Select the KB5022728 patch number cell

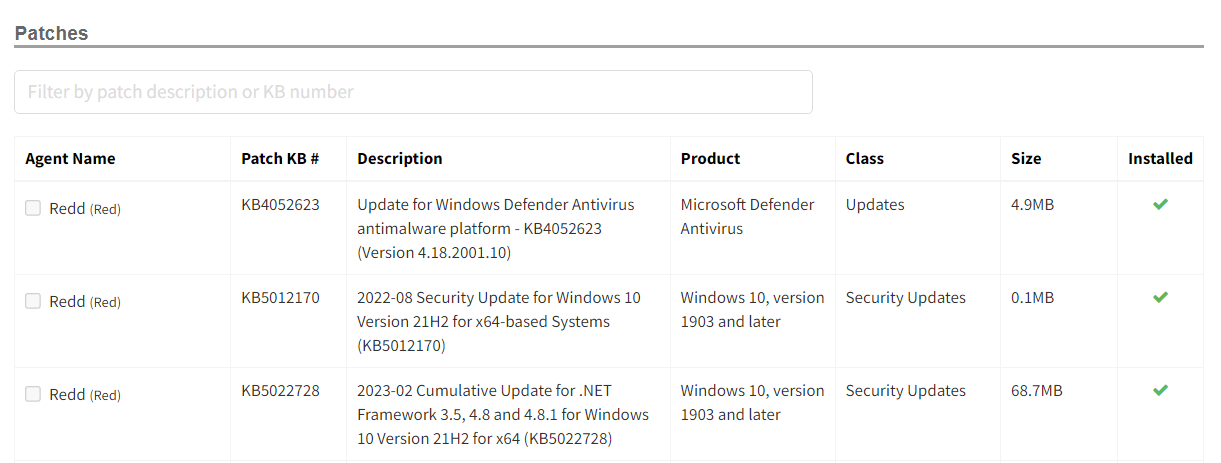click(281, 390)
